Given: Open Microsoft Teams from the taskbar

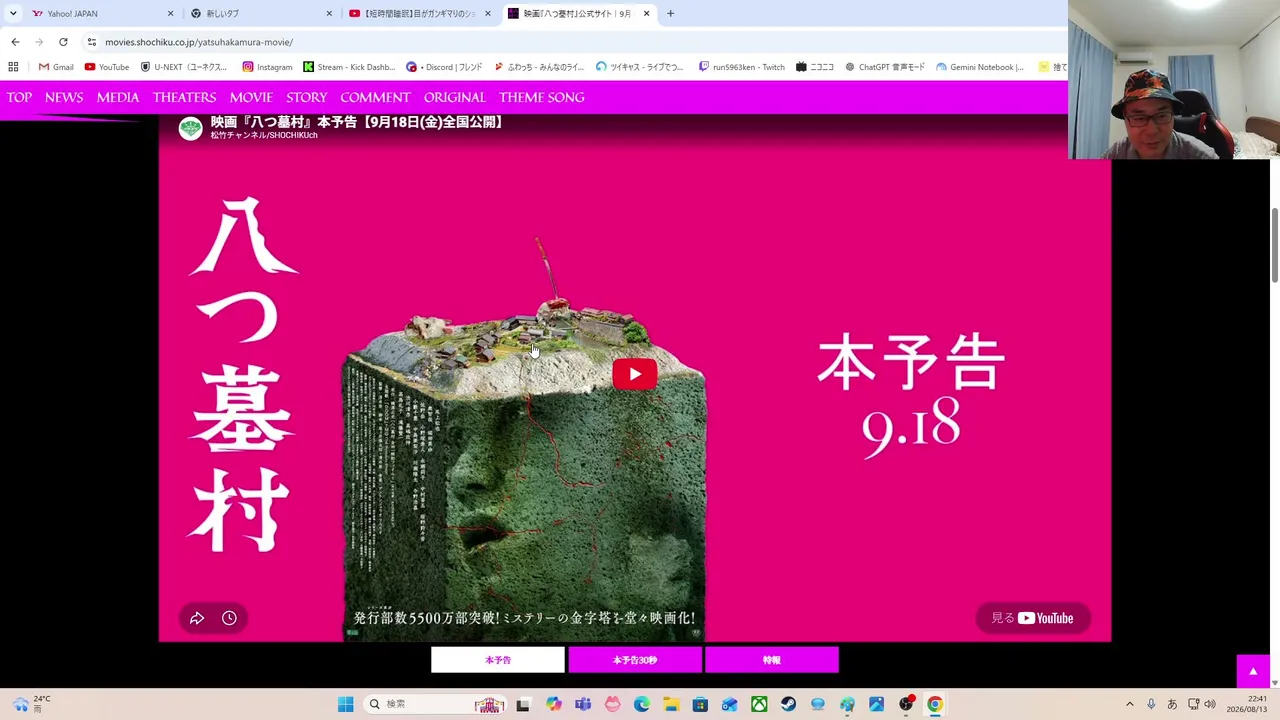Looking at the screenshot, I should tap(583, 704).
